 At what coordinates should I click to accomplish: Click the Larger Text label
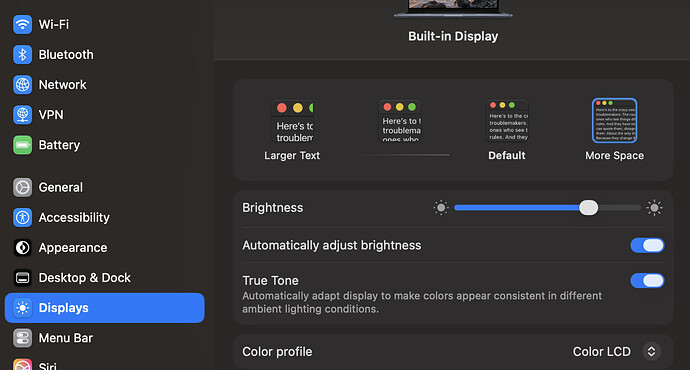pyautogui.click(x=292, y=155)
